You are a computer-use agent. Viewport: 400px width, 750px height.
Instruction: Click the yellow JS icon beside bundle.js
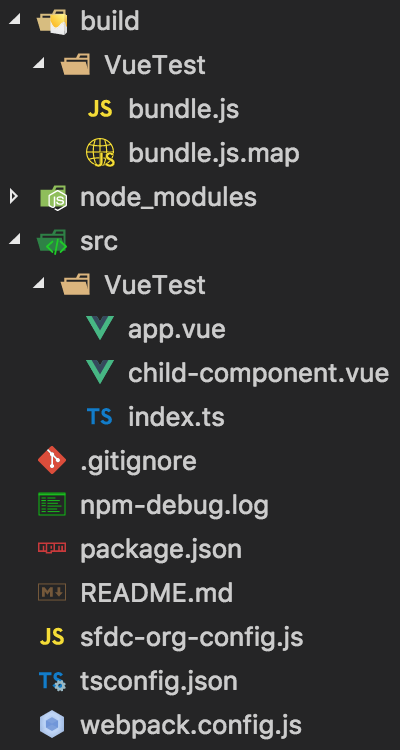coord(100,110)
